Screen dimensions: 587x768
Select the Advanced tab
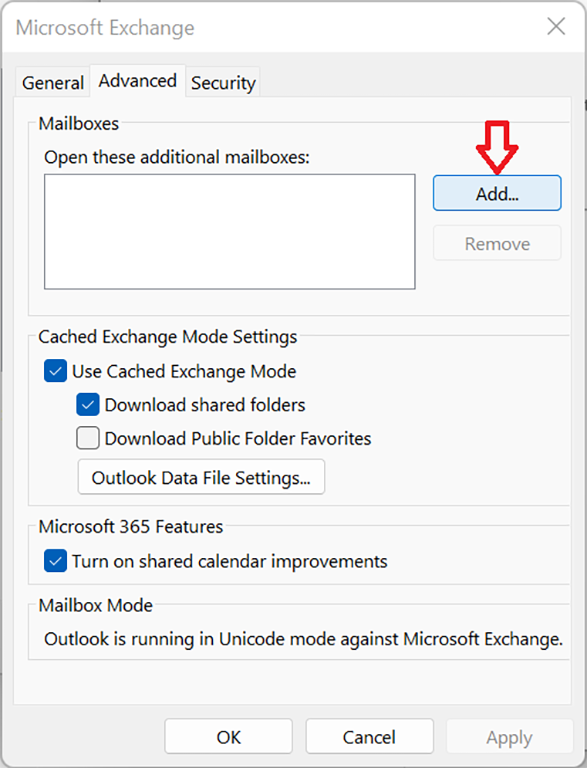pos(137,81)
